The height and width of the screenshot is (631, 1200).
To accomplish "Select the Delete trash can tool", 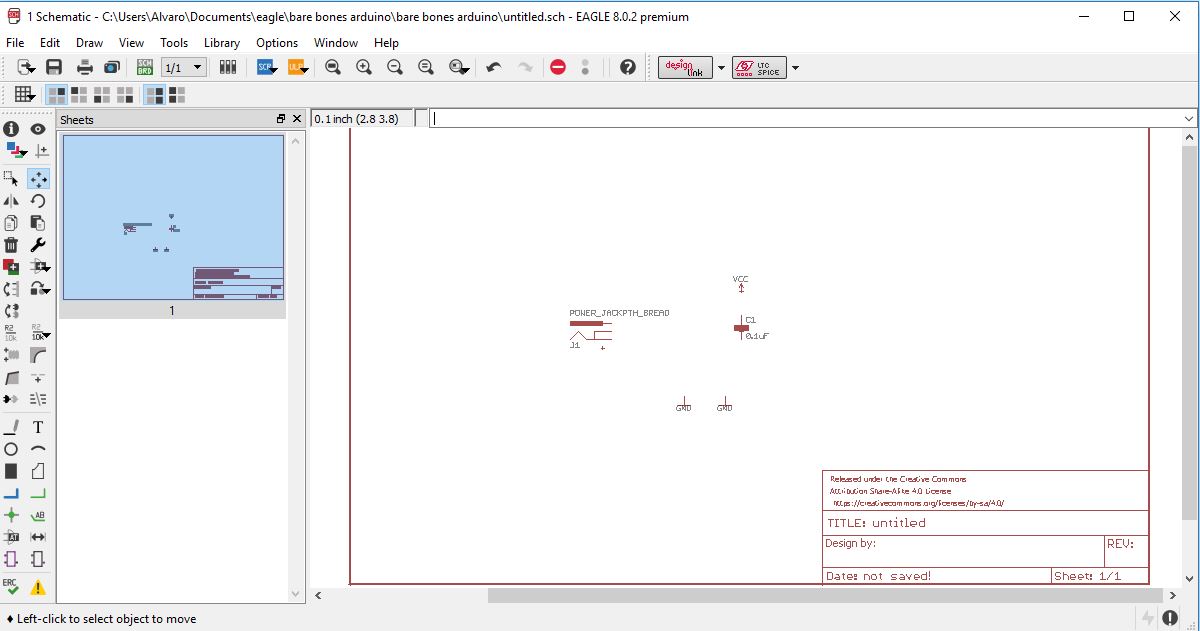I will pyautogui.click(x=11, y=245).
